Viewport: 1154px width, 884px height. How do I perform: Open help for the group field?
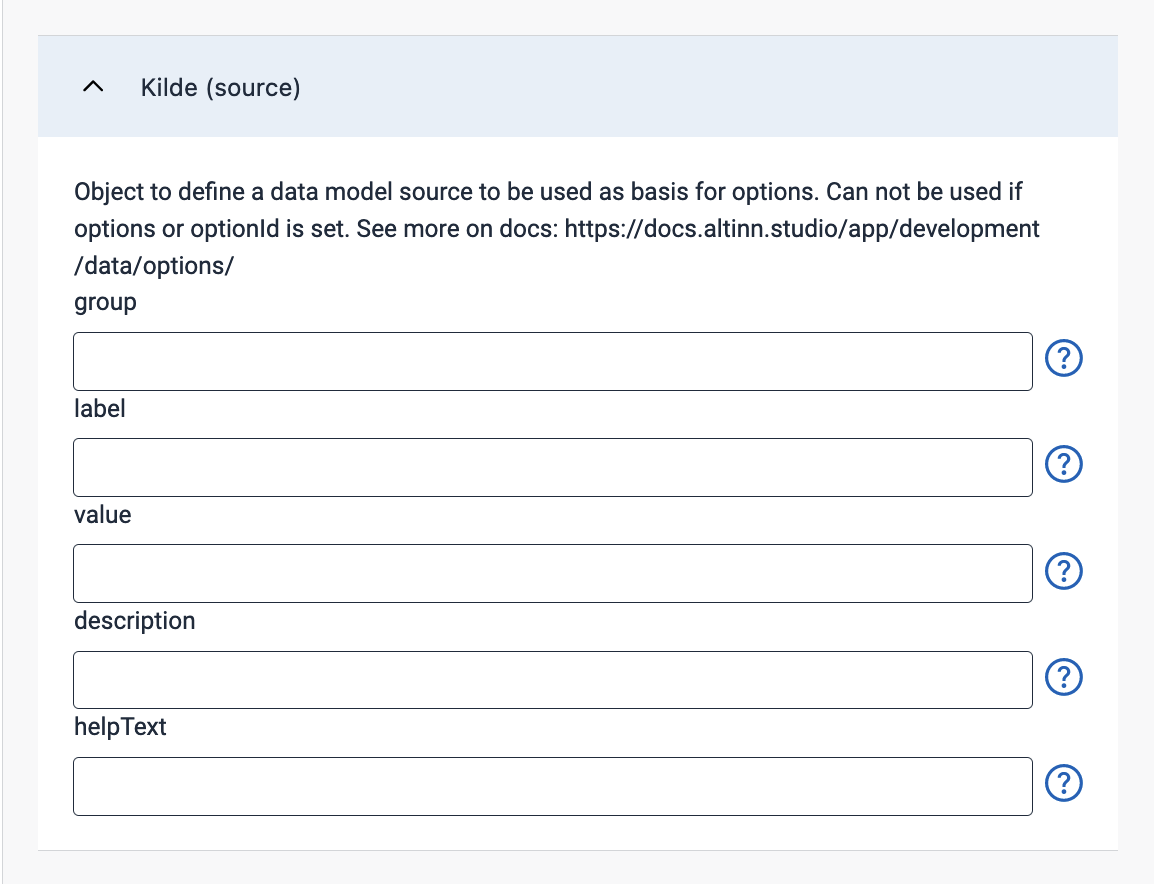1063,358
